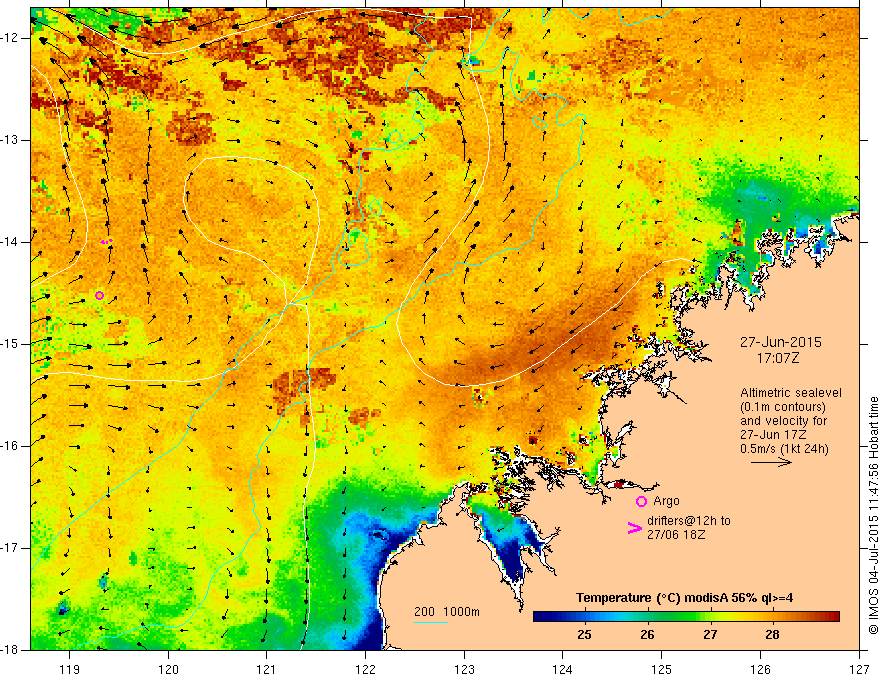
Task: Click the -14 latitude axis label
Action: tap(10, 242)
